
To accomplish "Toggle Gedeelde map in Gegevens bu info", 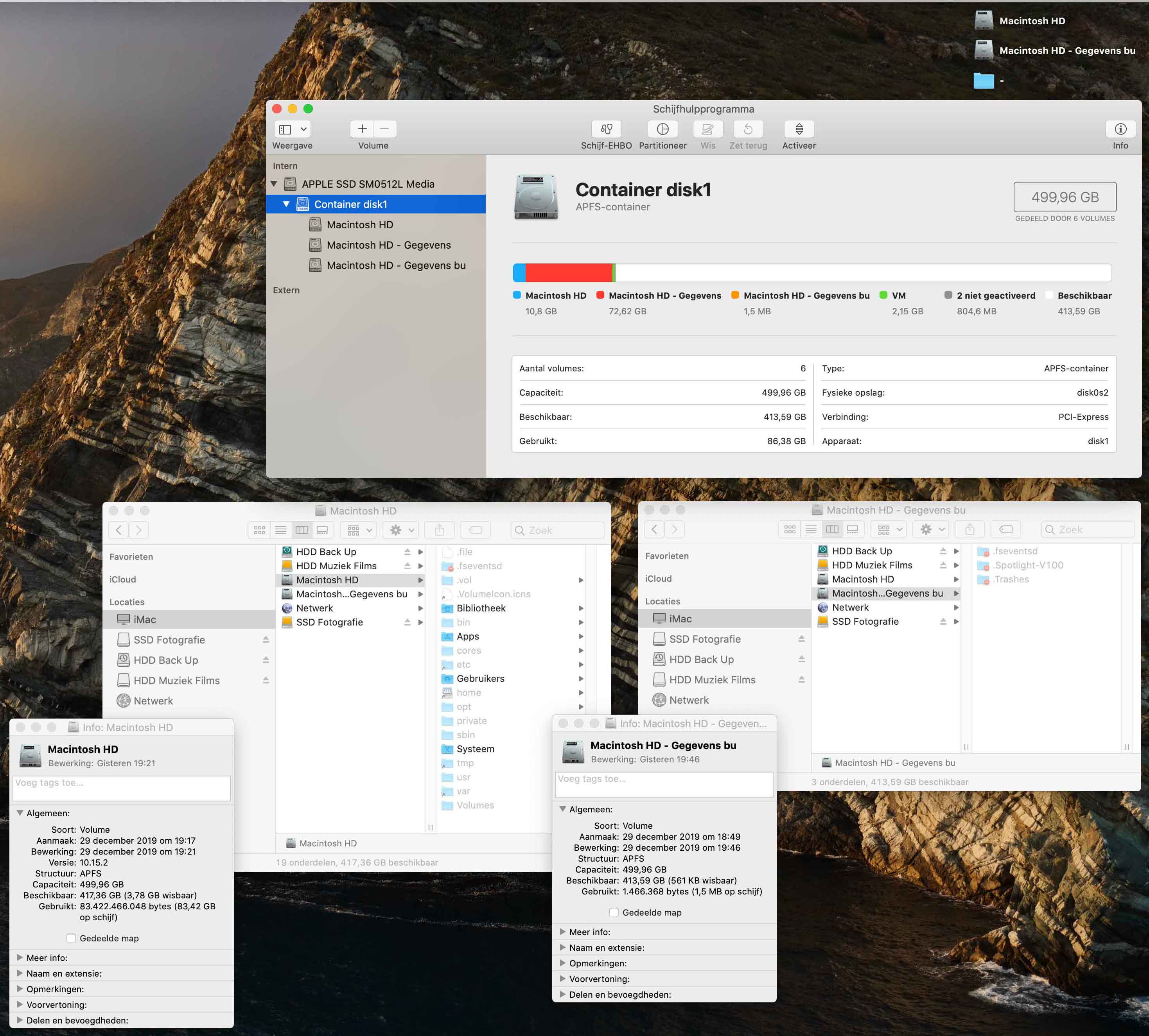I will tap(614, 912).
